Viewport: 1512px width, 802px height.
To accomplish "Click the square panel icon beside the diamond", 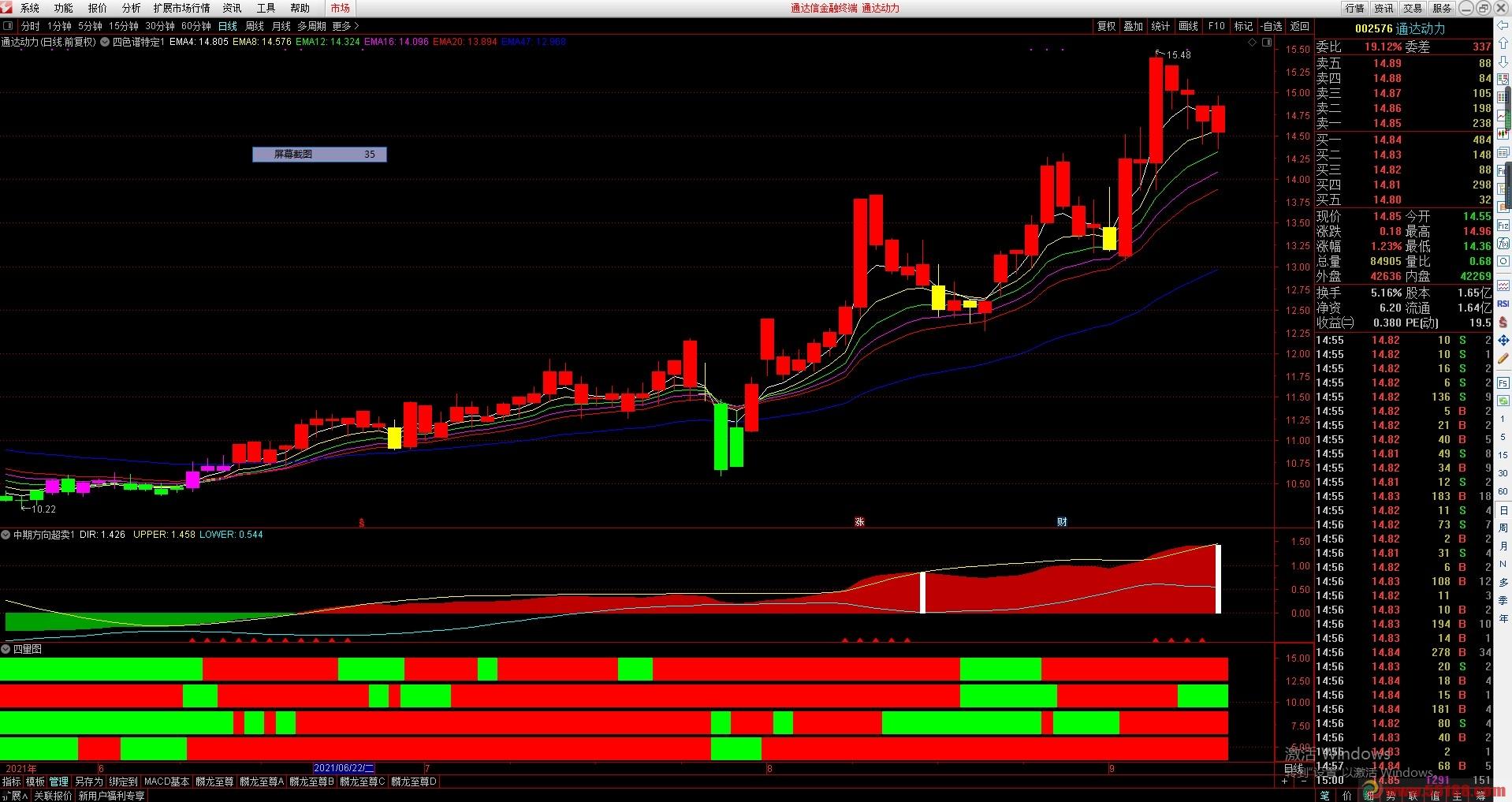I will (1267, 43).
